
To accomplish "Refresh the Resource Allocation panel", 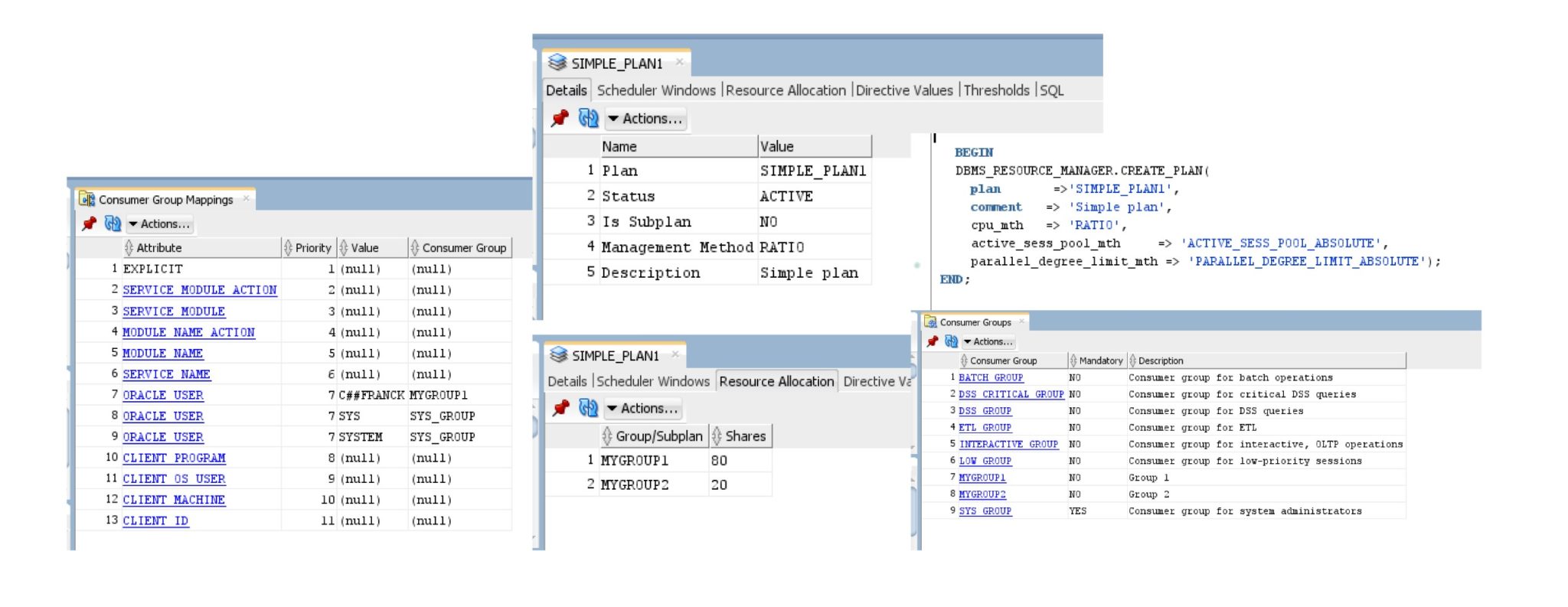I will click(x=588, y=408).
